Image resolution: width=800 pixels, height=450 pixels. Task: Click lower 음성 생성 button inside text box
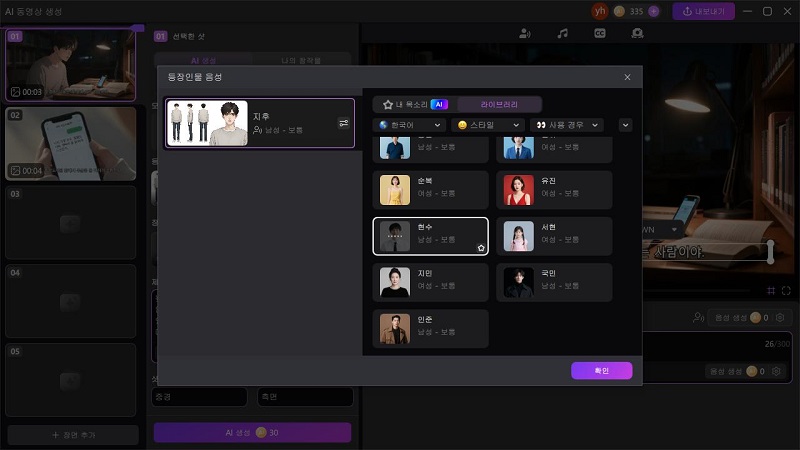737,371
